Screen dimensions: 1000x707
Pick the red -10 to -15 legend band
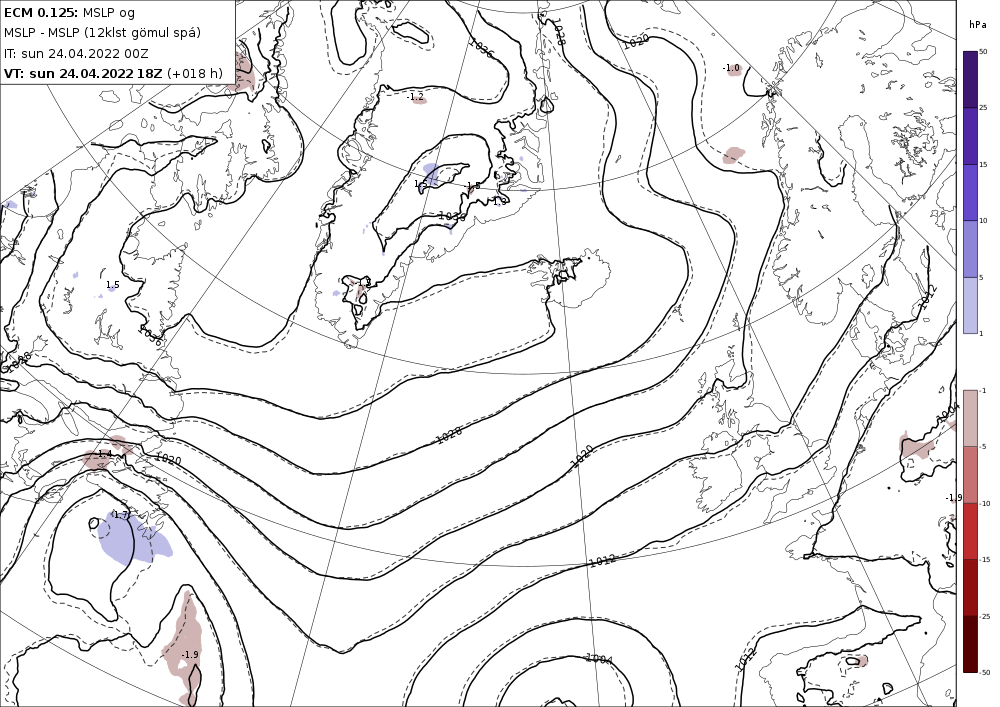(x=970, y=531)
